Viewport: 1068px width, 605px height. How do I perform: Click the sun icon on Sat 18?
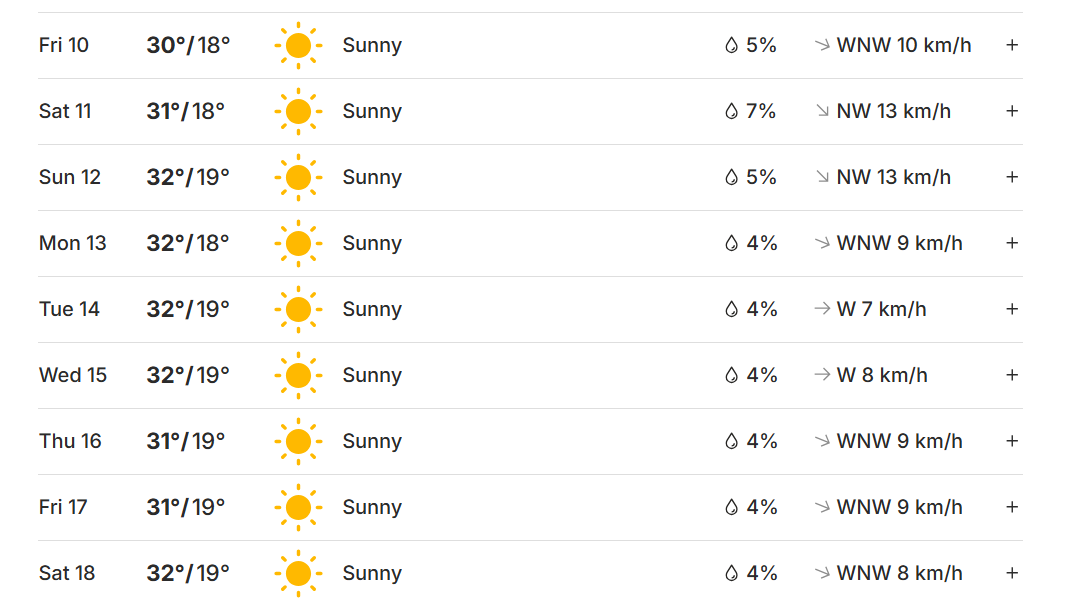(x=298, y=574)
